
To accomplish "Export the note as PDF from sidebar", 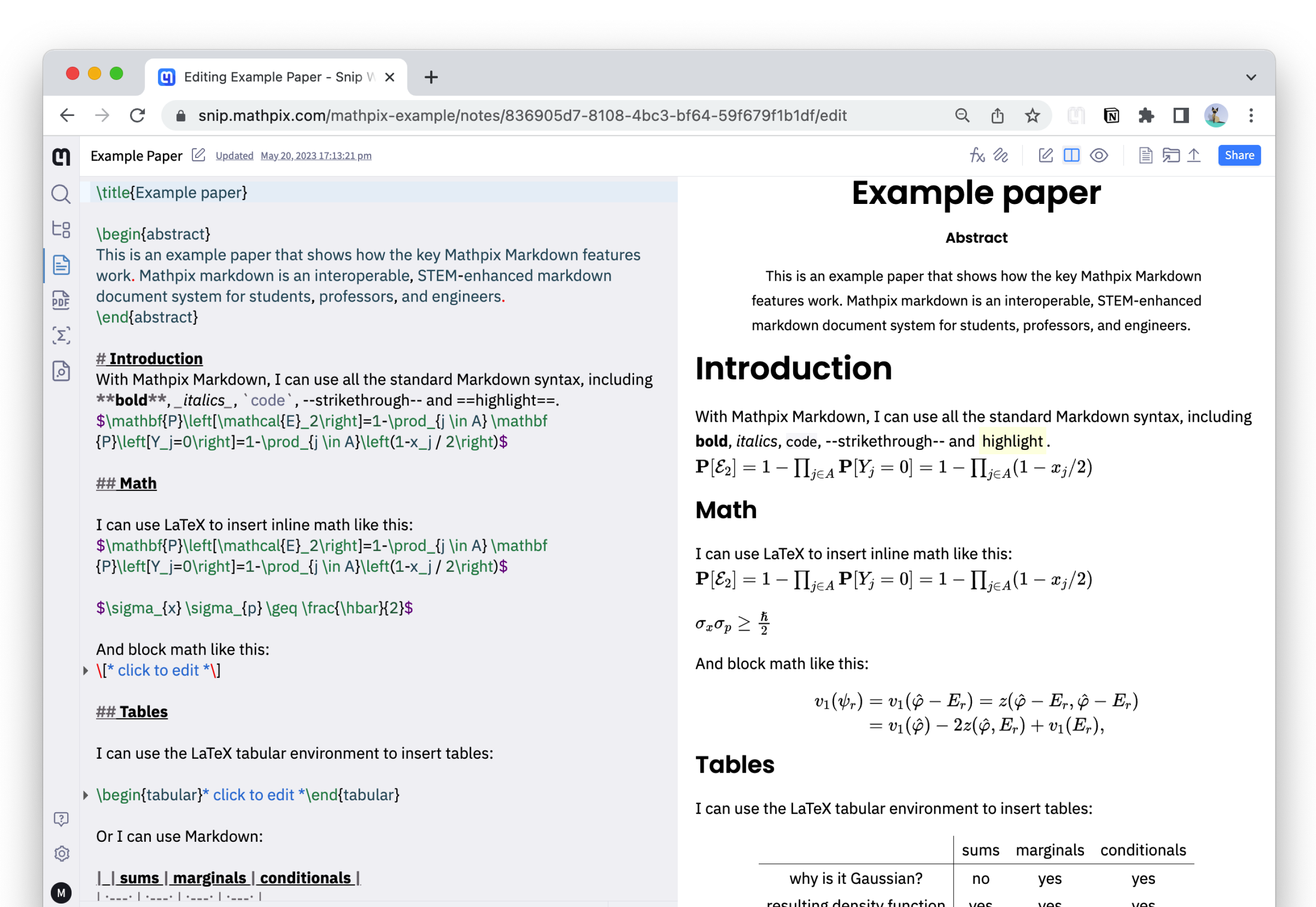I will pos(61,300).
